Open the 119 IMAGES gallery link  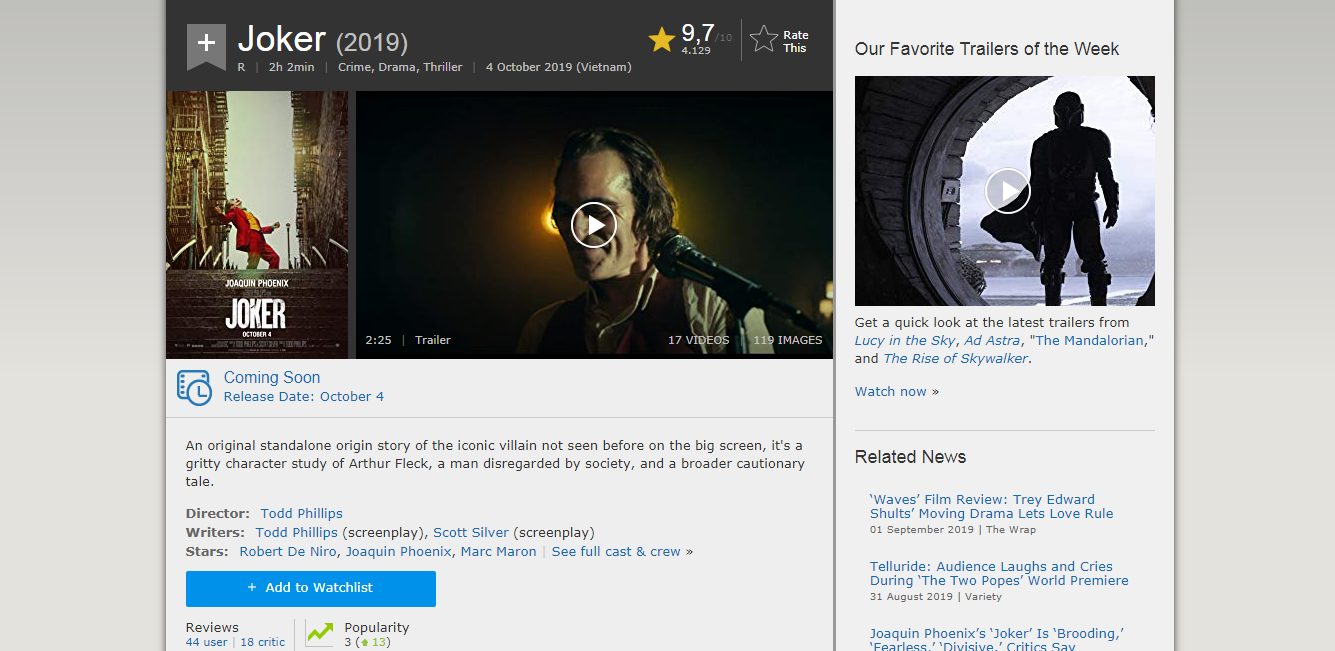point(787,340)
